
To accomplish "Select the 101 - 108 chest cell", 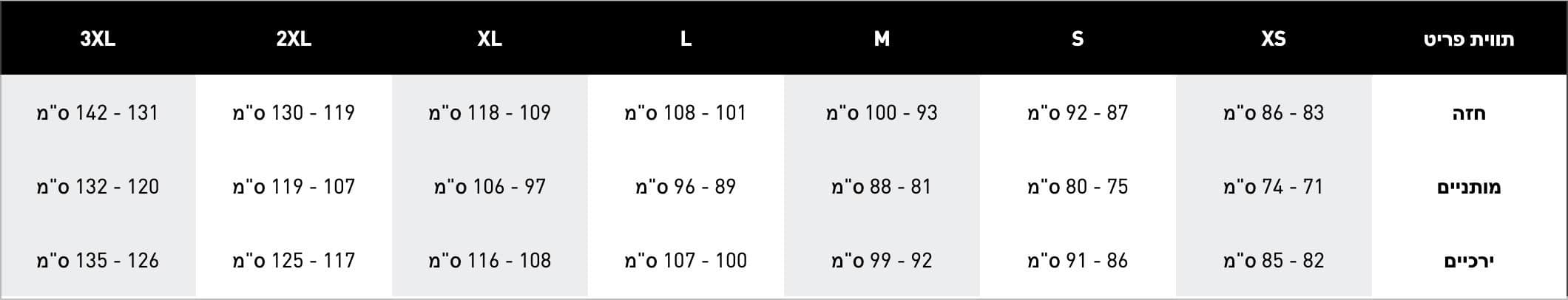I will point(686,113).
